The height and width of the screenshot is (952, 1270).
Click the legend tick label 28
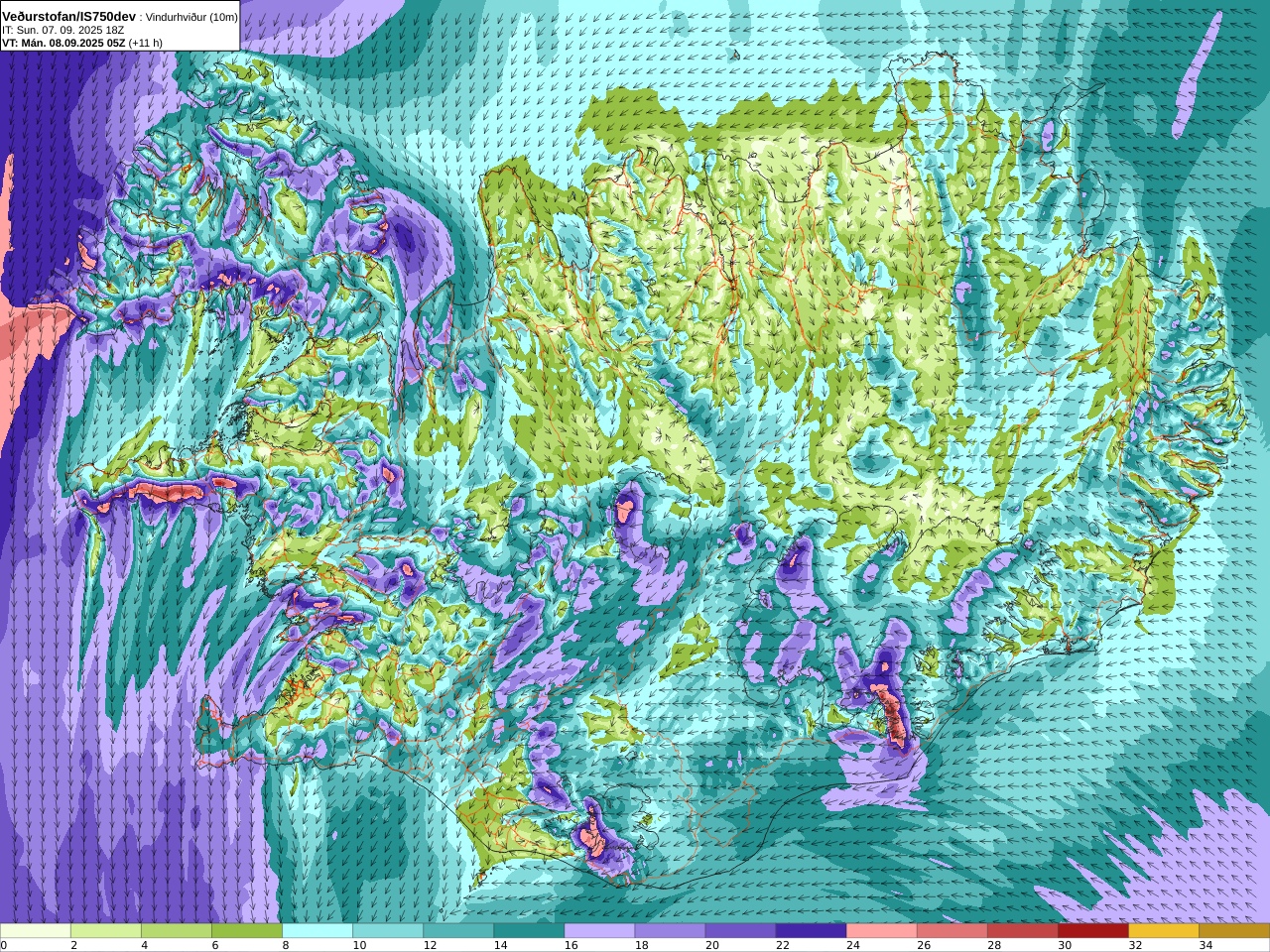(993, 945)
